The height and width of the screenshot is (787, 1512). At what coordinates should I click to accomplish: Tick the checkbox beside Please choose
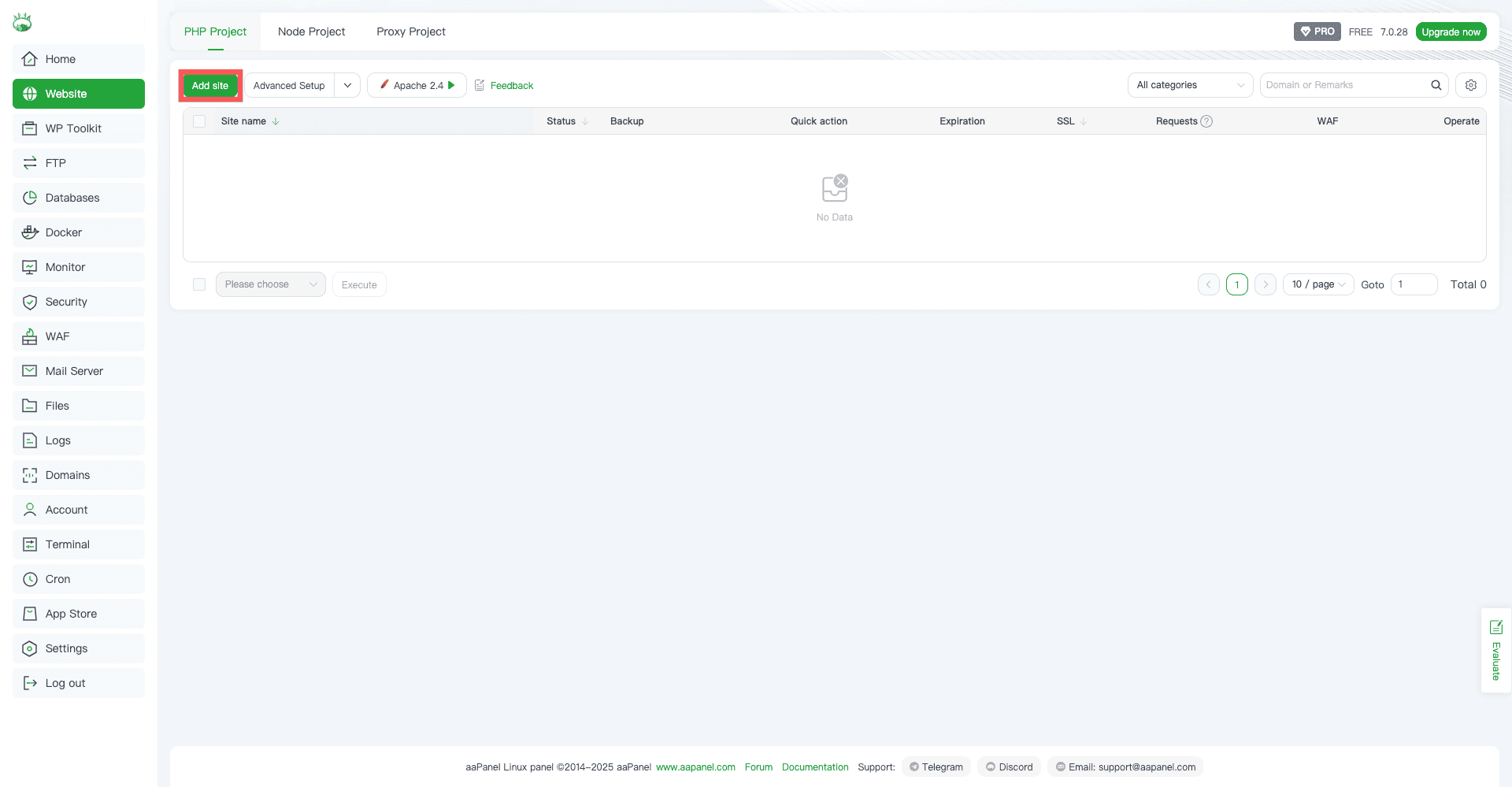(x=199, y=284)
